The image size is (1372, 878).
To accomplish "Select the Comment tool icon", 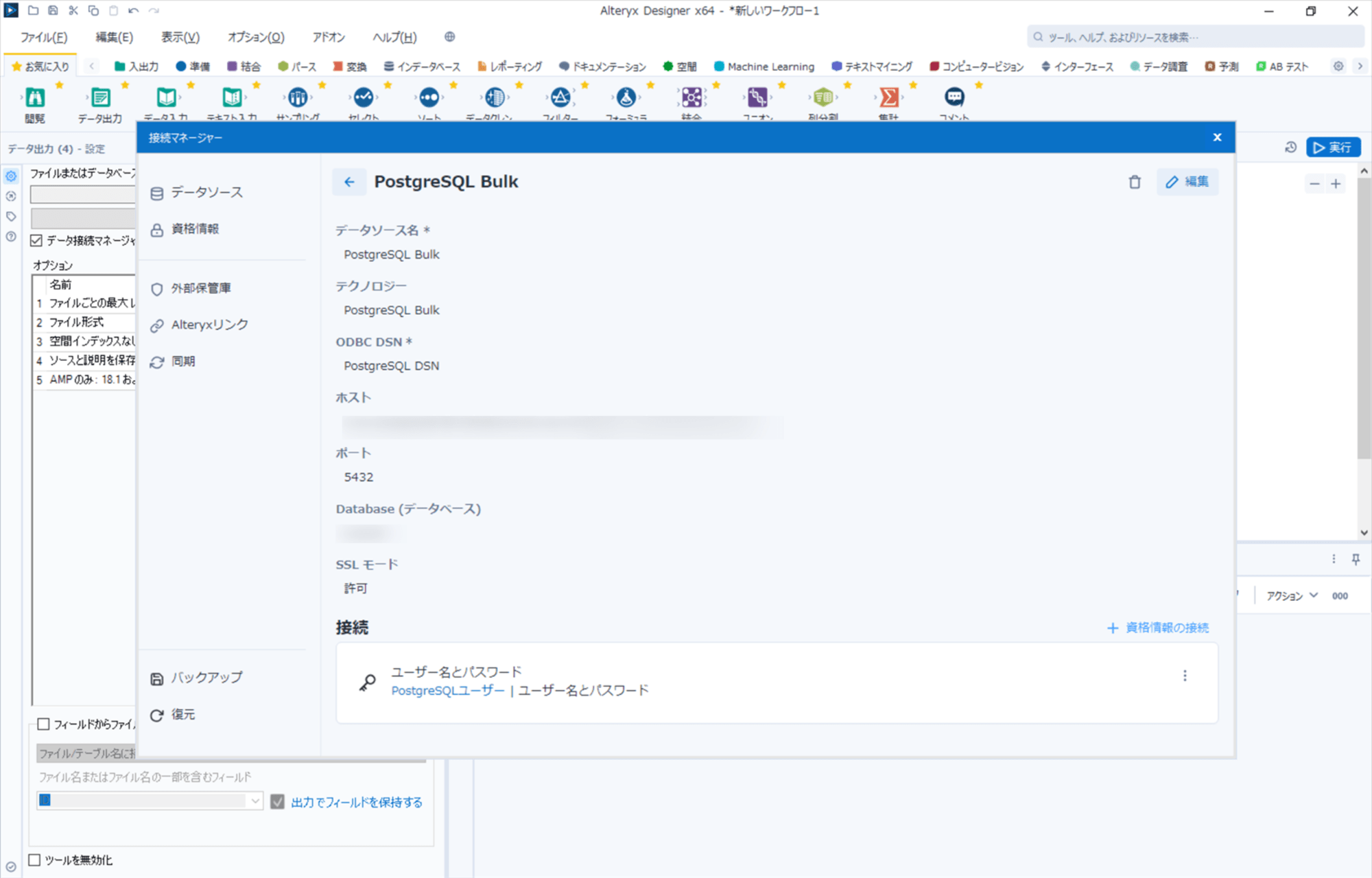I will 954,97.
